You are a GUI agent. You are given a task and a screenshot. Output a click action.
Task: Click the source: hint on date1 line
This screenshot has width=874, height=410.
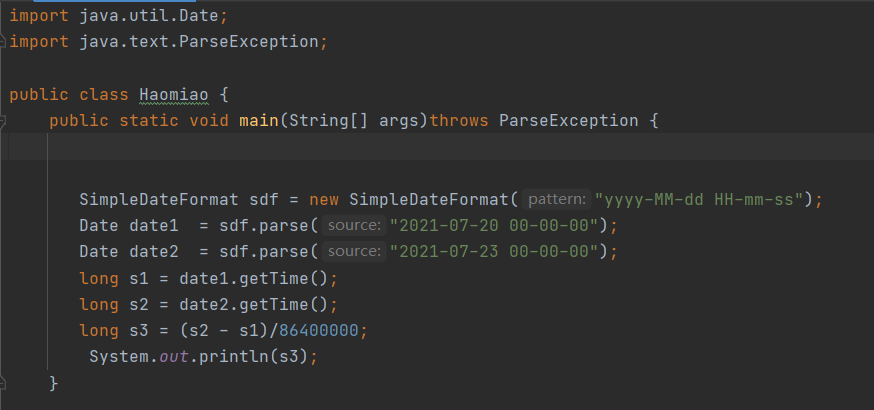coord(354,226)
